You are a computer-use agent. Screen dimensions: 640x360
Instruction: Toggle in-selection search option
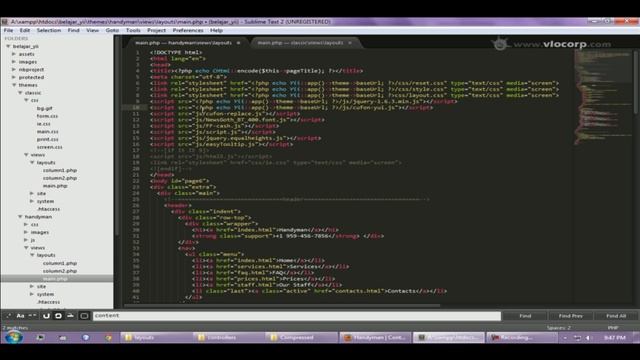[71, 316]
